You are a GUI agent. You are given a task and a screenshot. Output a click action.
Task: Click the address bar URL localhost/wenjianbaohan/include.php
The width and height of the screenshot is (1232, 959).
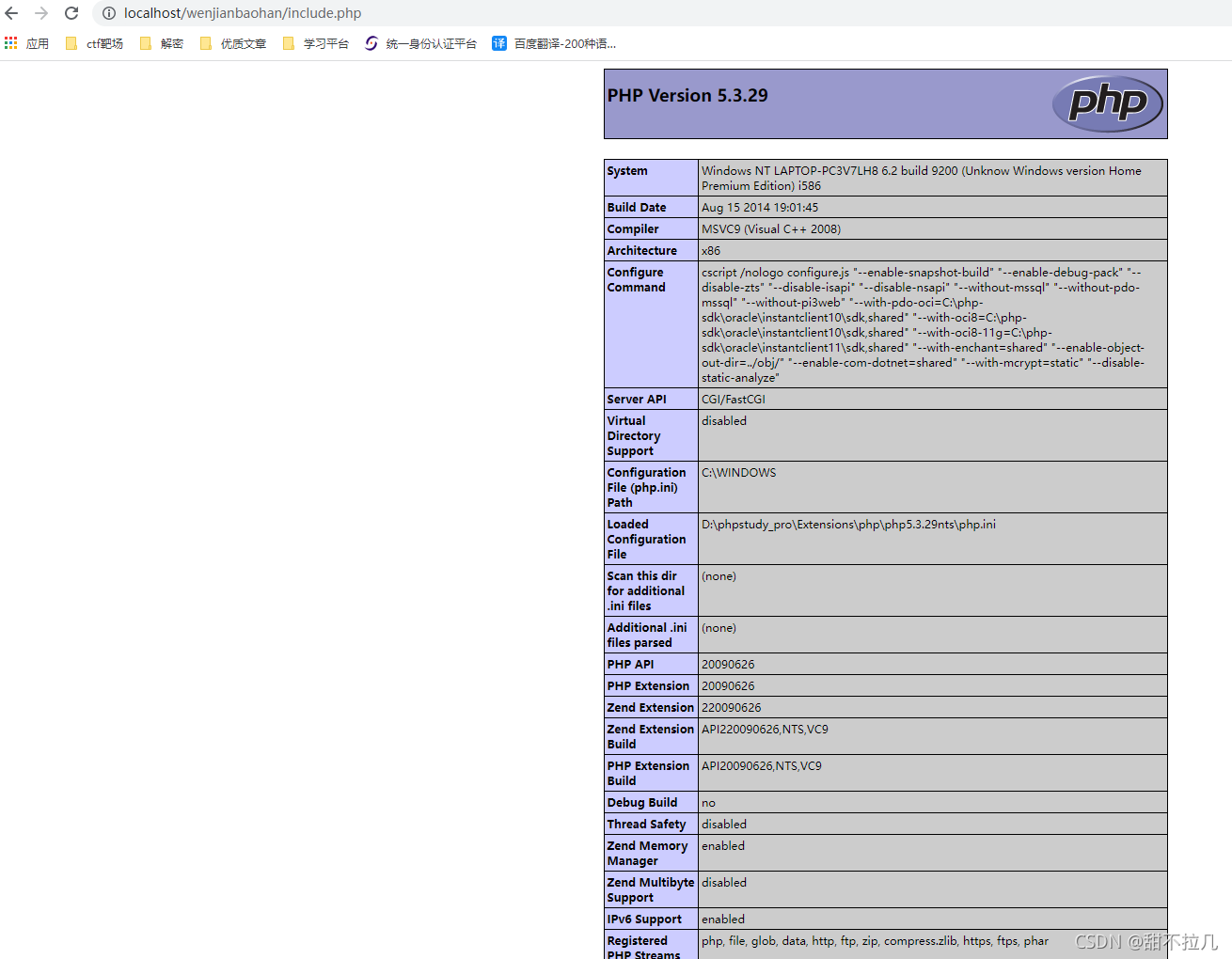click(x=243, y=13)
